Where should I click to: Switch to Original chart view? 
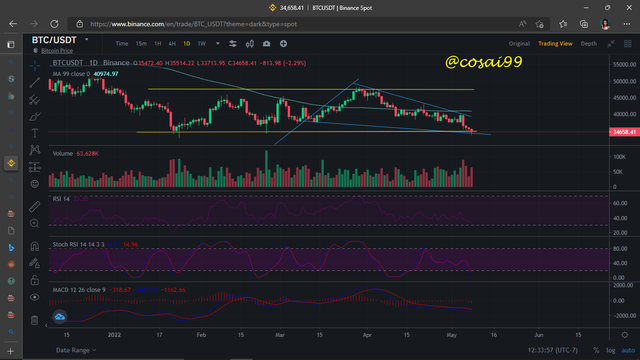[x=519, y=44]
